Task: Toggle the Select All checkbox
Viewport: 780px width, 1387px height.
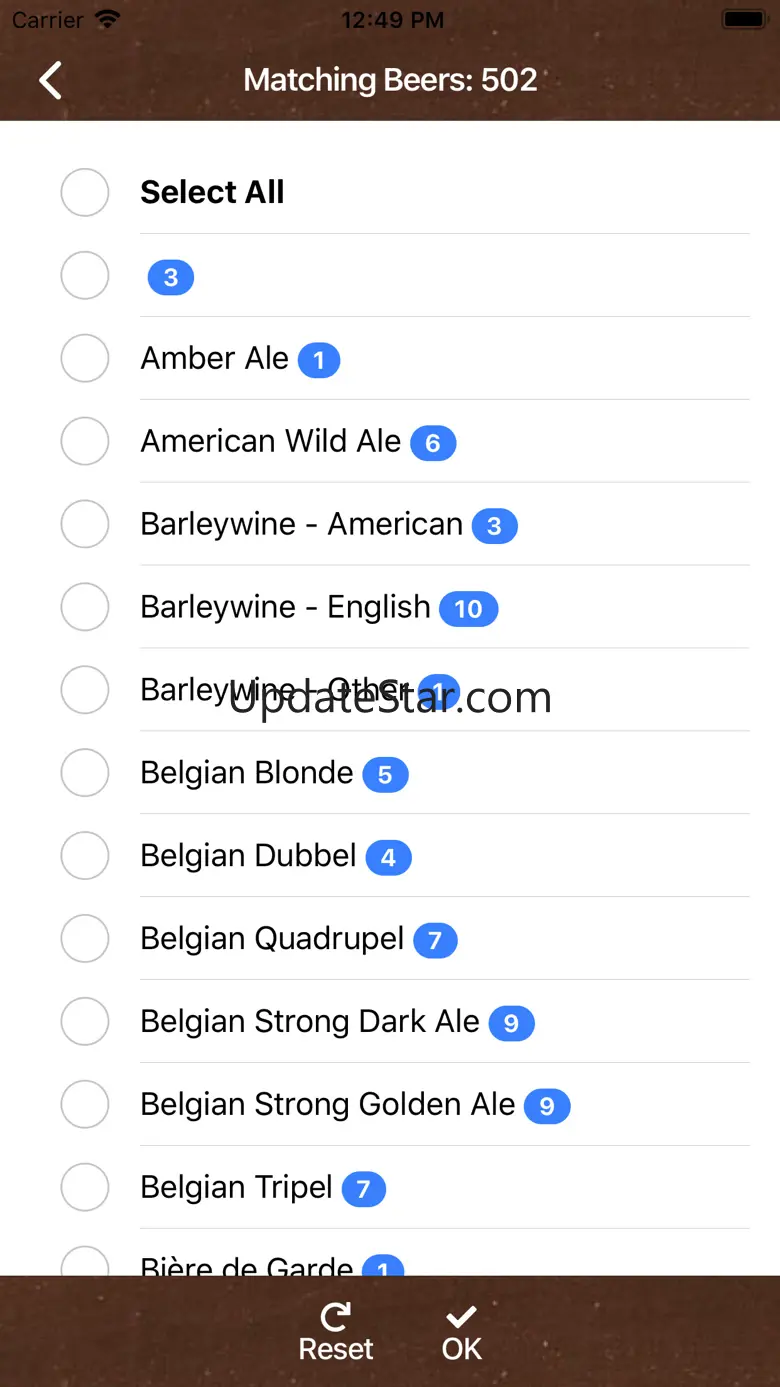Action: click(85, 192)
